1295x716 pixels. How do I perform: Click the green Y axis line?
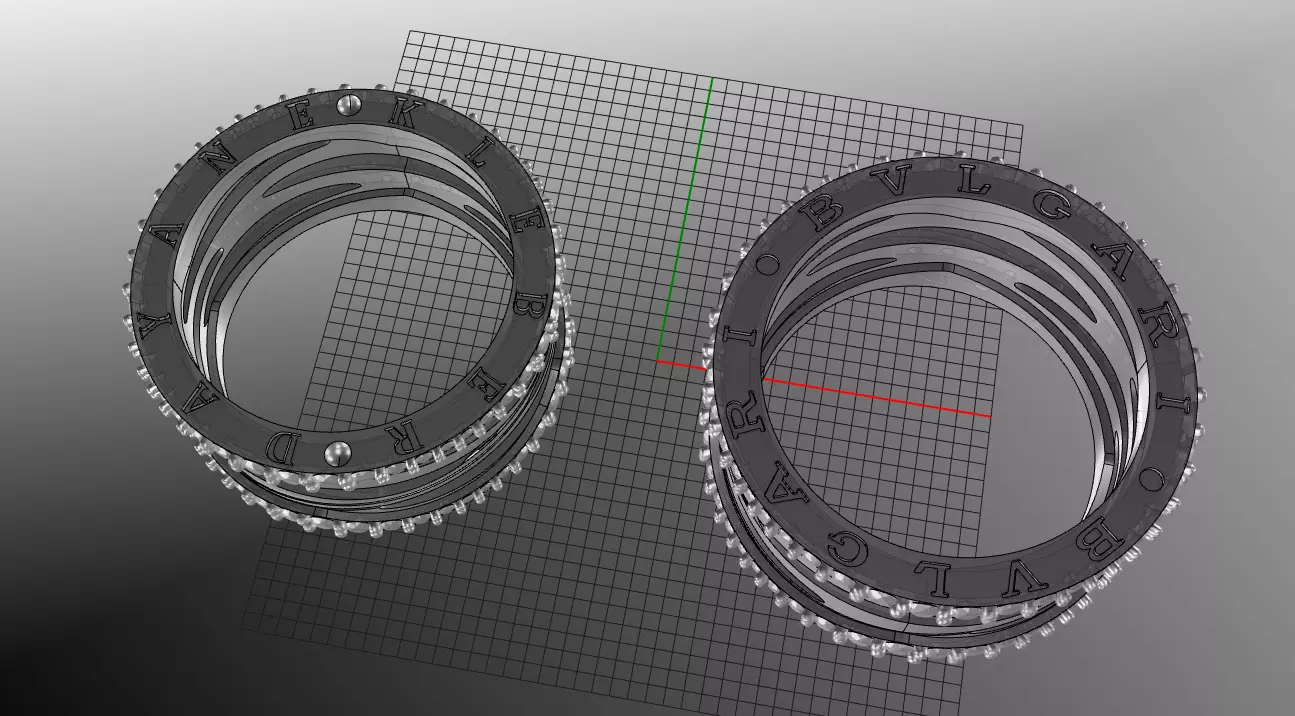coord(685,218)
